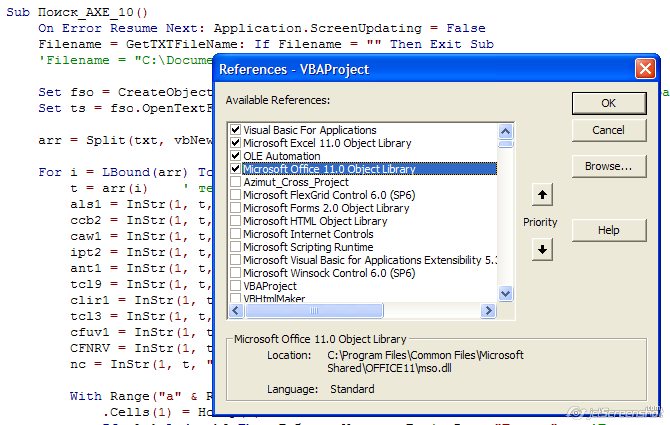Select the OLE Automation label

282,156
